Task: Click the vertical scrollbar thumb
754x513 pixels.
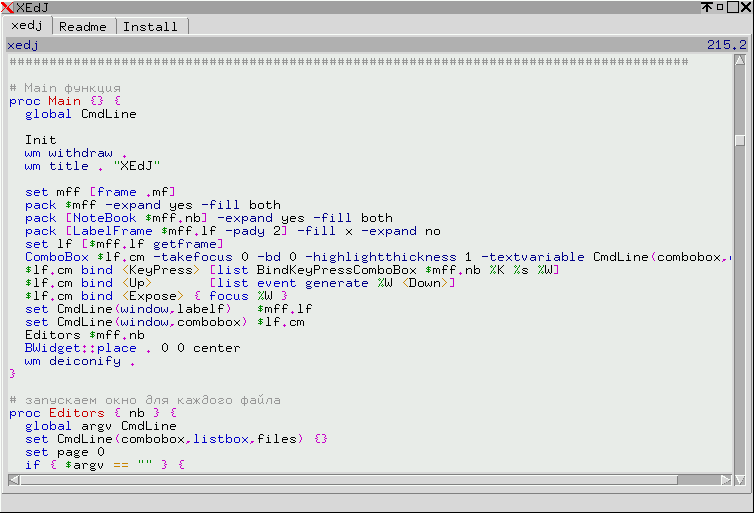Action: [740, 140]
